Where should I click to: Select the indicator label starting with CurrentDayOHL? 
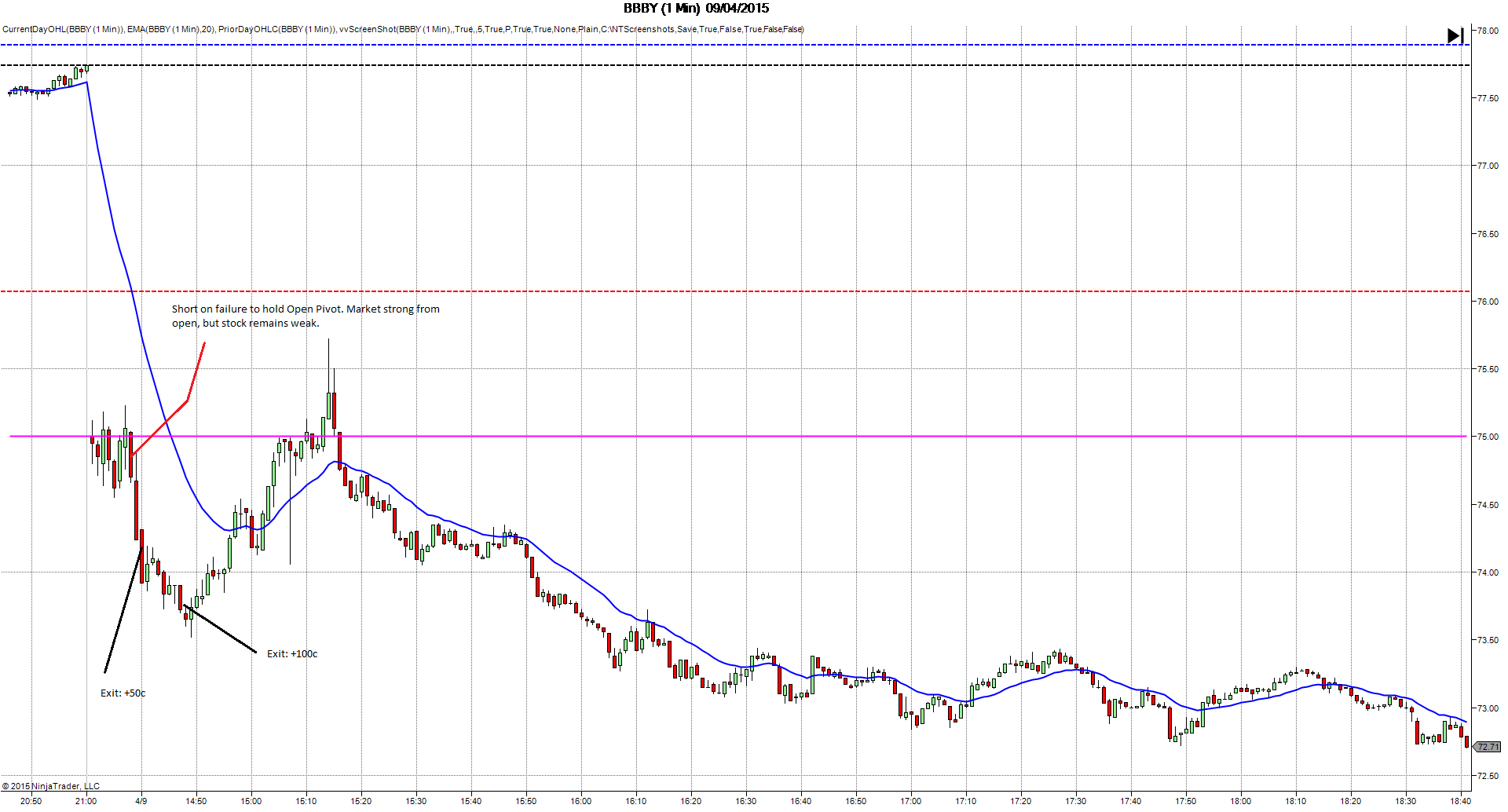pyautogui.click(x=403, y=29)
